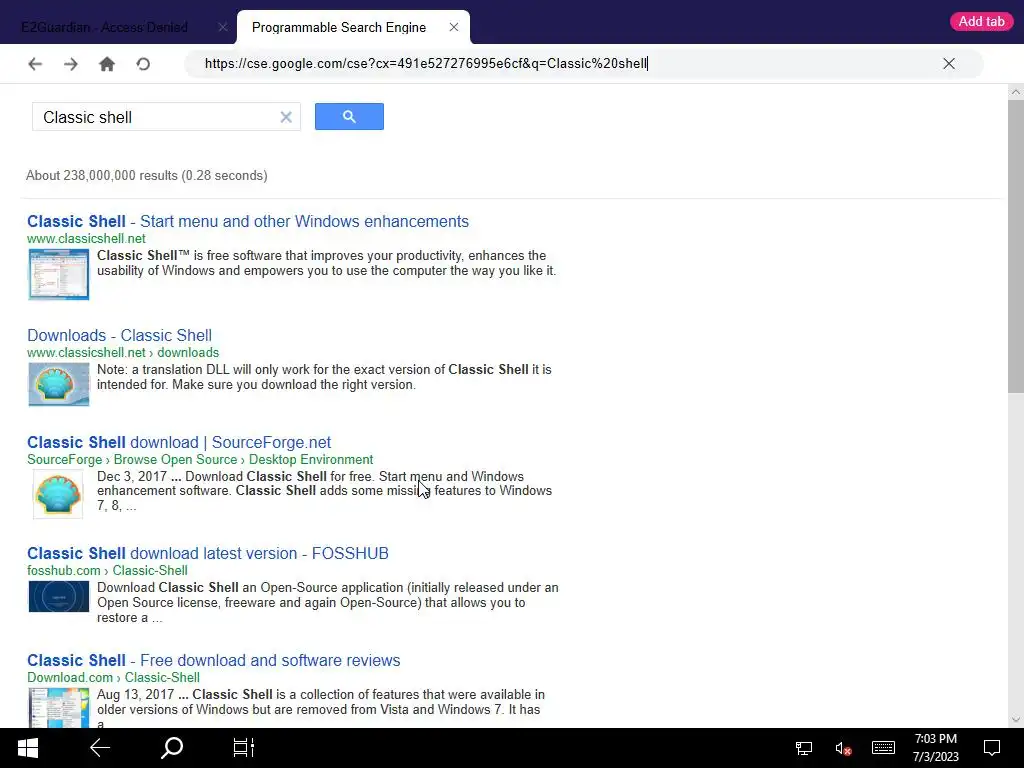Go forward using the browser forward arrow
The image size is (1024, 768).
point(71,63)
